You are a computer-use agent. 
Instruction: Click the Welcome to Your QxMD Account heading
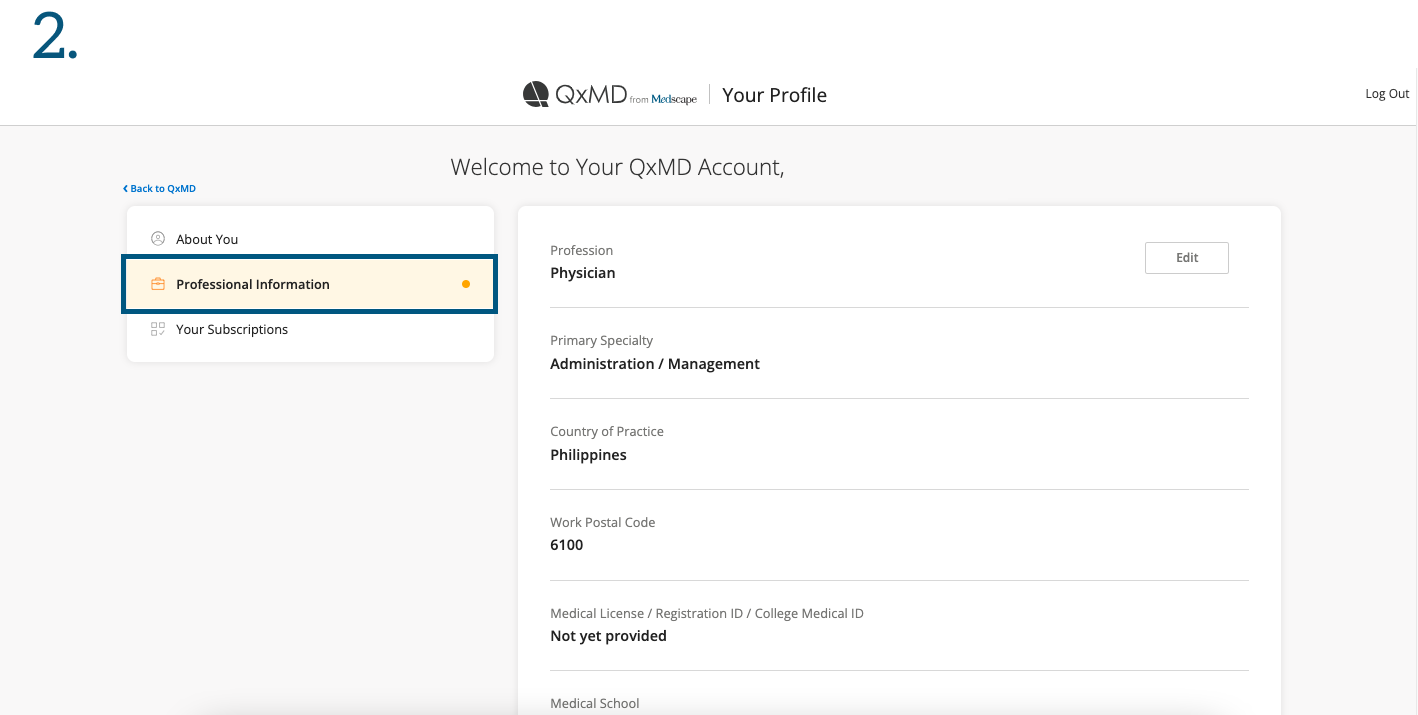tap(617, 167)
